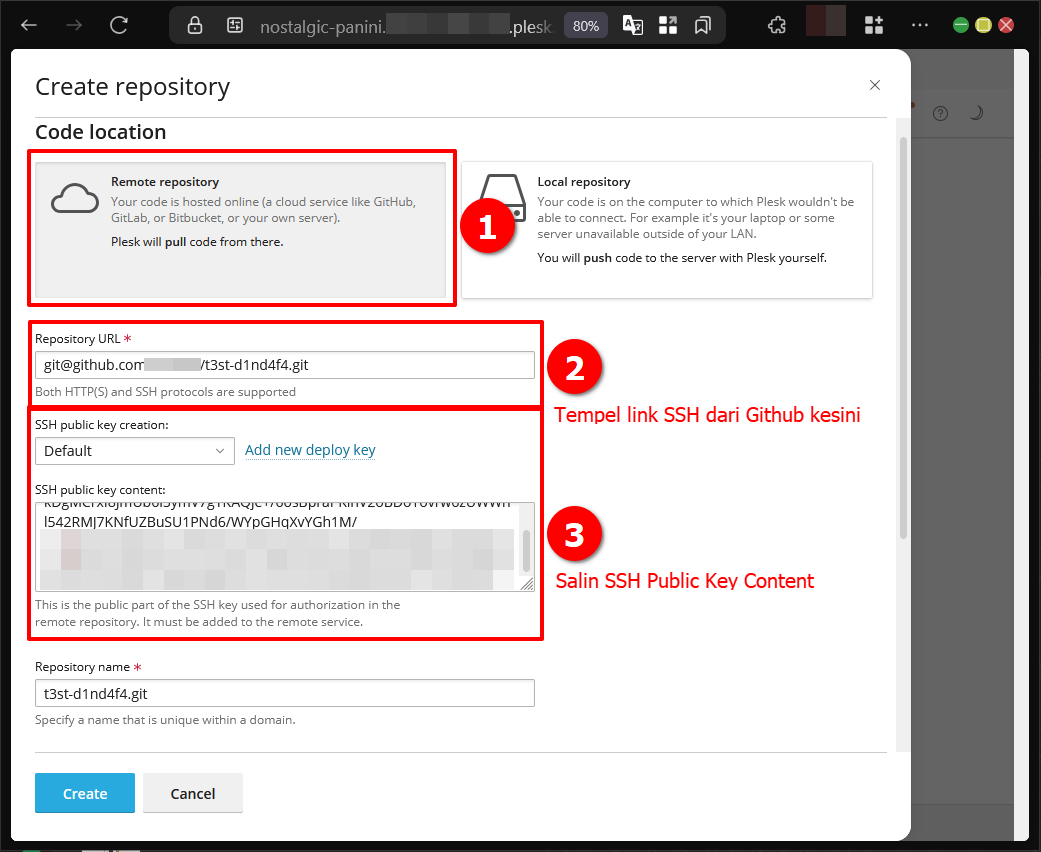Open the SSH public key creation dropdown

point(135,451)
